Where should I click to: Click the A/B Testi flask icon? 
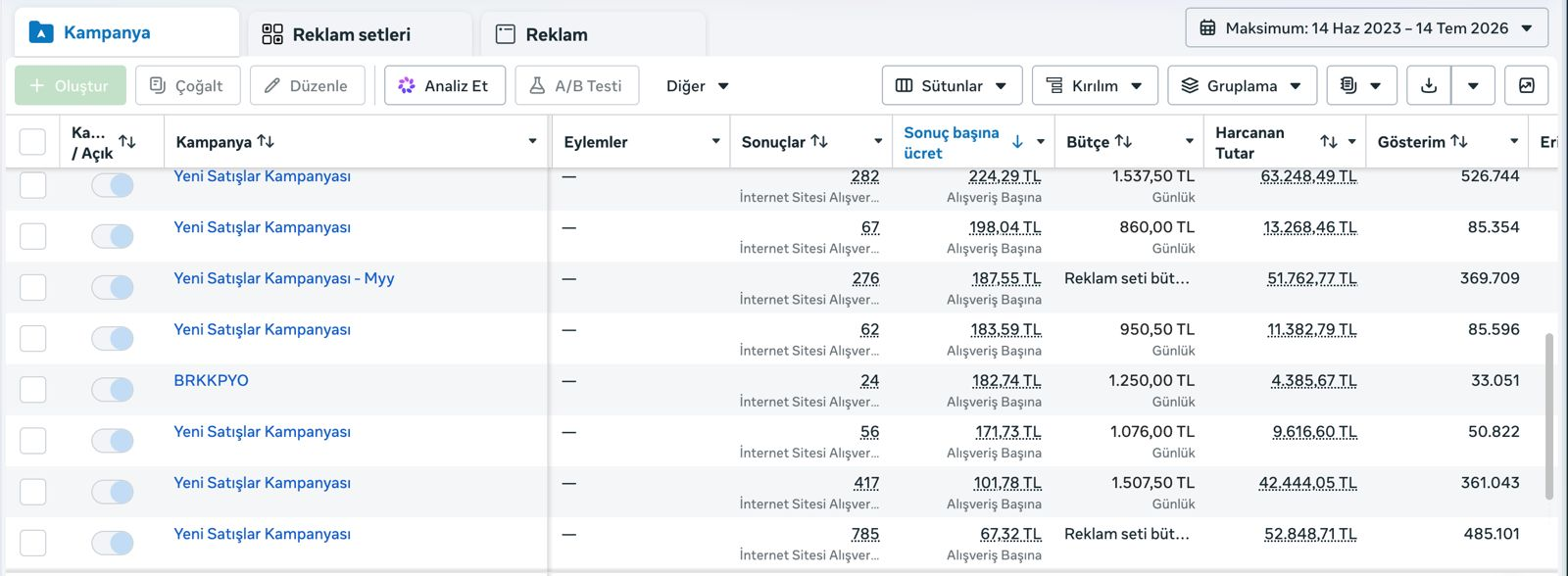[537, 86]
